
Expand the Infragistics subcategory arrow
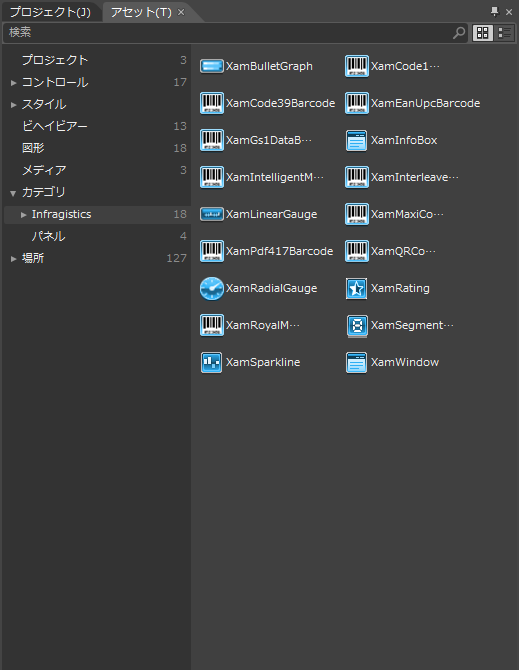24,215
